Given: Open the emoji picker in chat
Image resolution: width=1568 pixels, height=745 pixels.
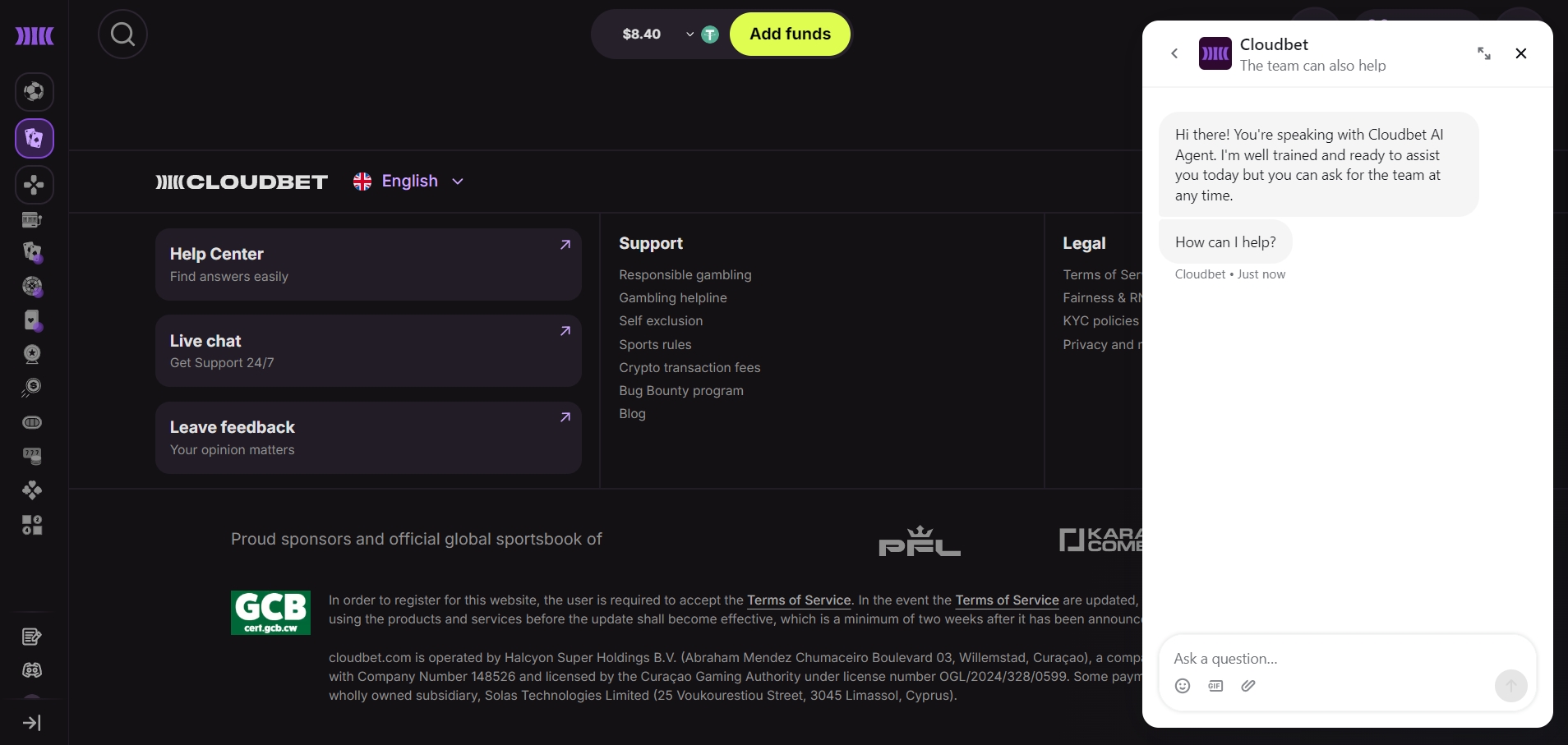Looking at the screenshot, I should 1183,686.
